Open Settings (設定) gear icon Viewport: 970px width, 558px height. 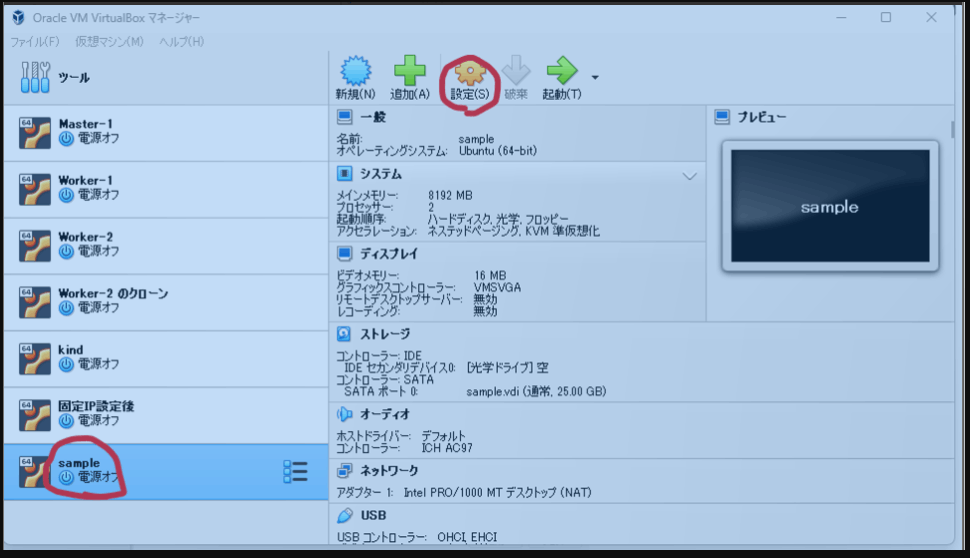(x=470, y=72)
